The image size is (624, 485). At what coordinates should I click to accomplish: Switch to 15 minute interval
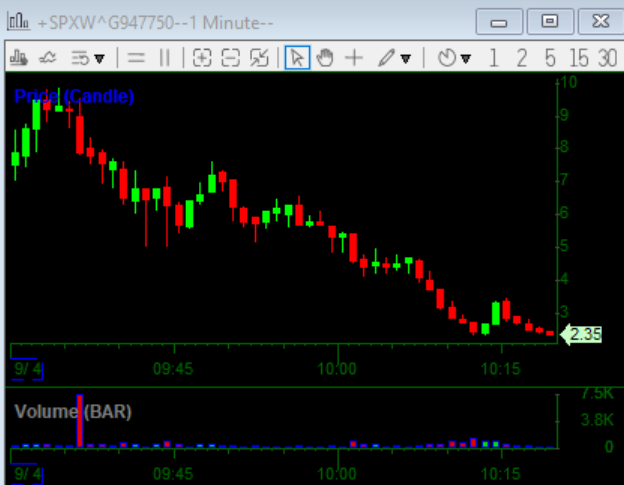579,58
